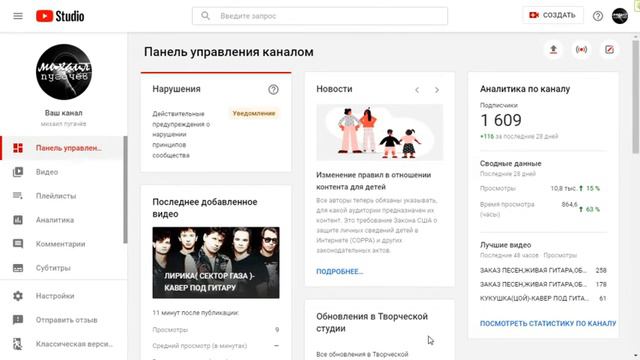Select Панель управления in the sidebar
640x360 pixels.
(x=62, y=148)
